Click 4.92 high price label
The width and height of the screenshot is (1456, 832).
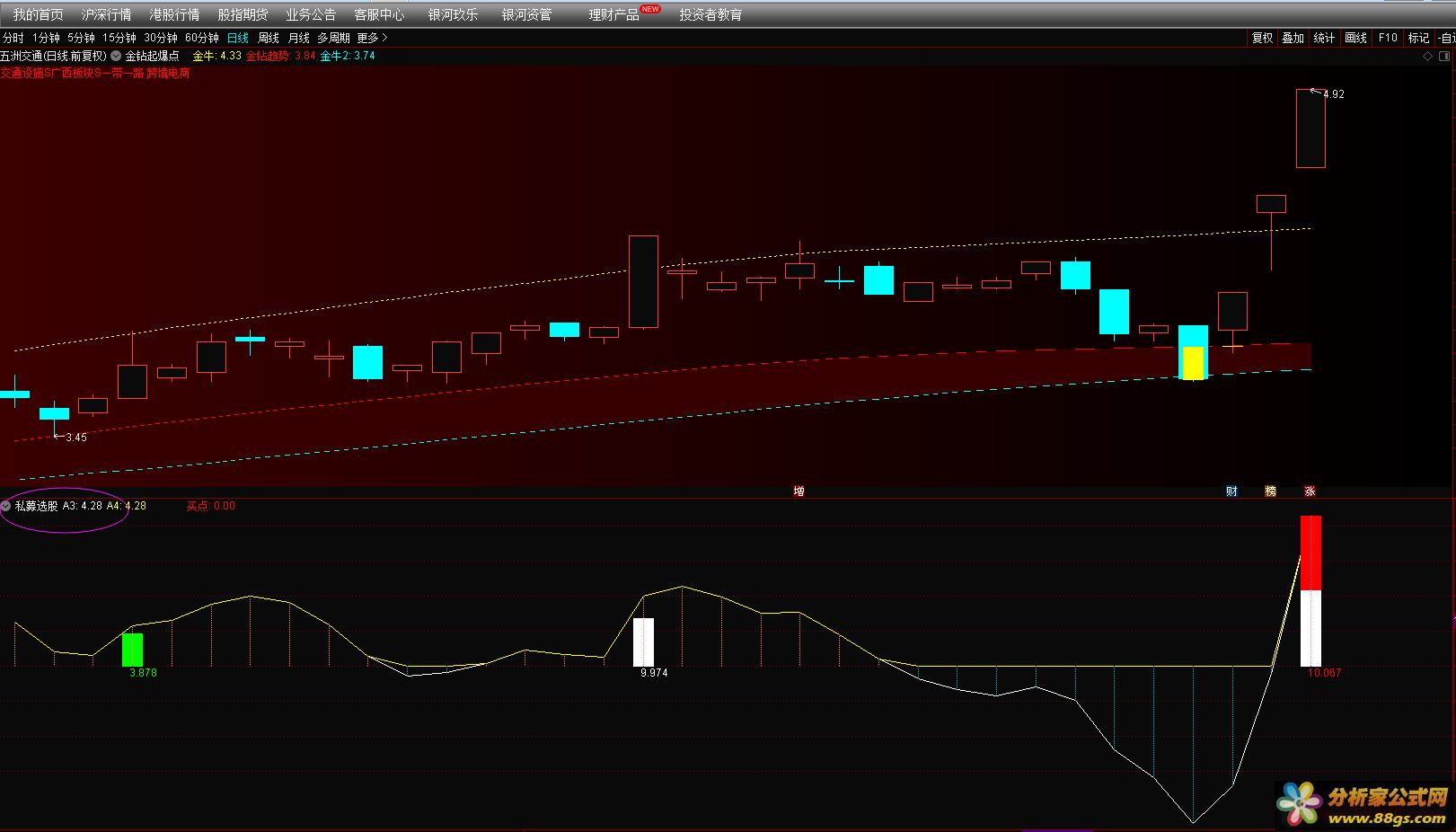pos(1334,94)
